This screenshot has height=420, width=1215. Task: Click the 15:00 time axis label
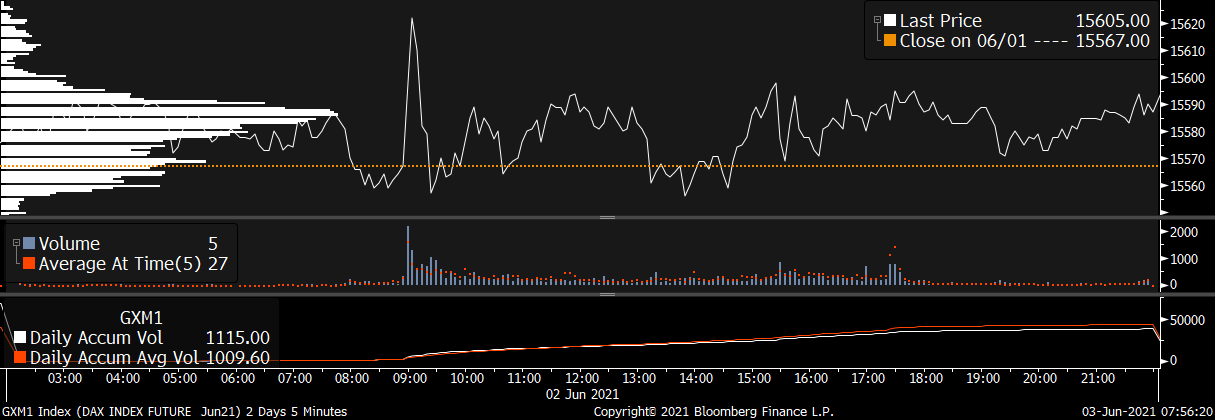754,379
